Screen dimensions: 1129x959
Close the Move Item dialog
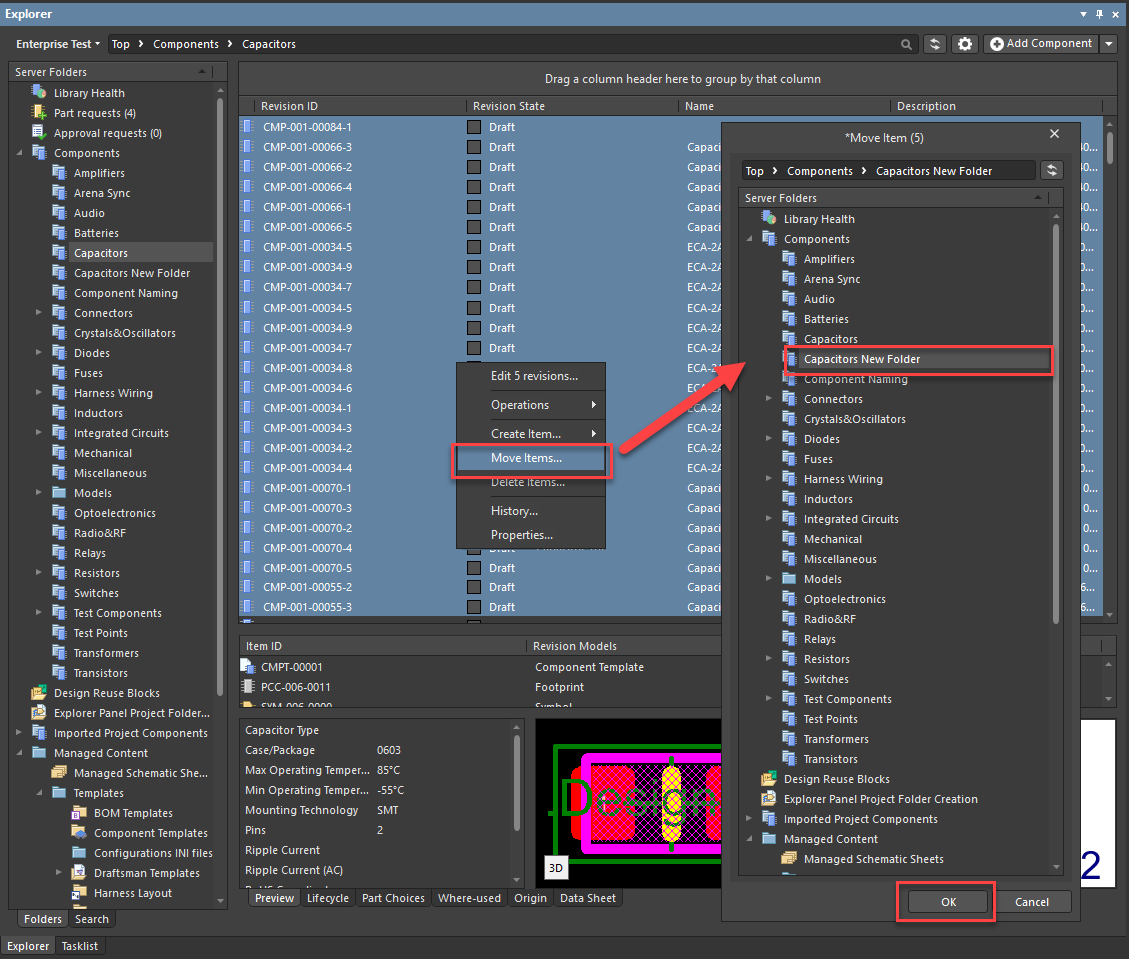1054,134
